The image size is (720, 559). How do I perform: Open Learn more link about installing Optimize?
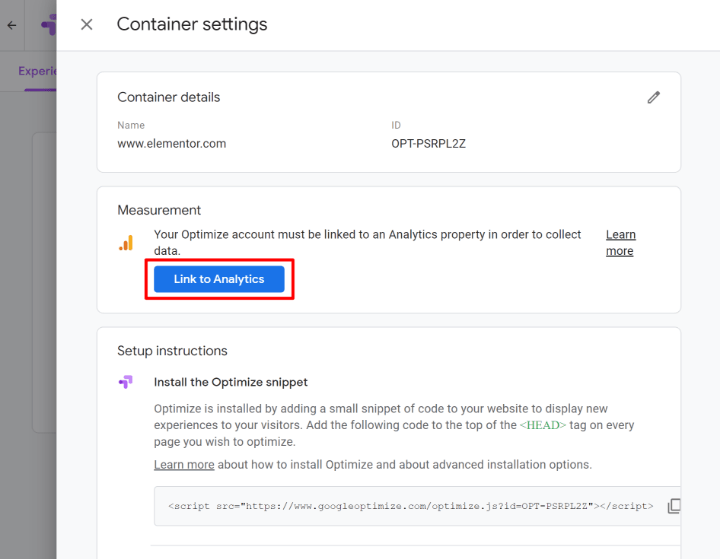pos(184,465)
